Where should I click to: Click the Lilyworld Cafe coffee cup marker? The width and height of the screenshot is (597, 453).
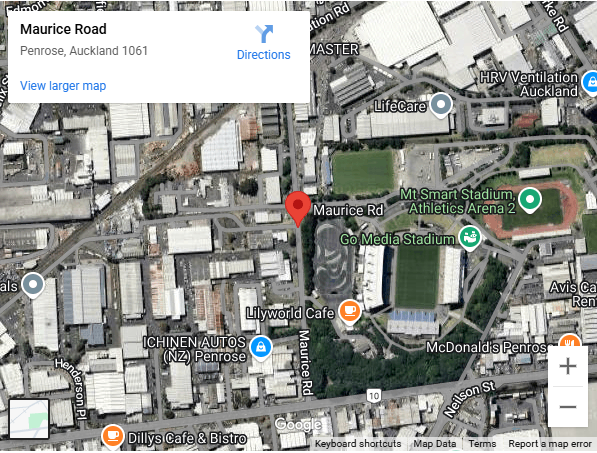click(x=350, y=312)
